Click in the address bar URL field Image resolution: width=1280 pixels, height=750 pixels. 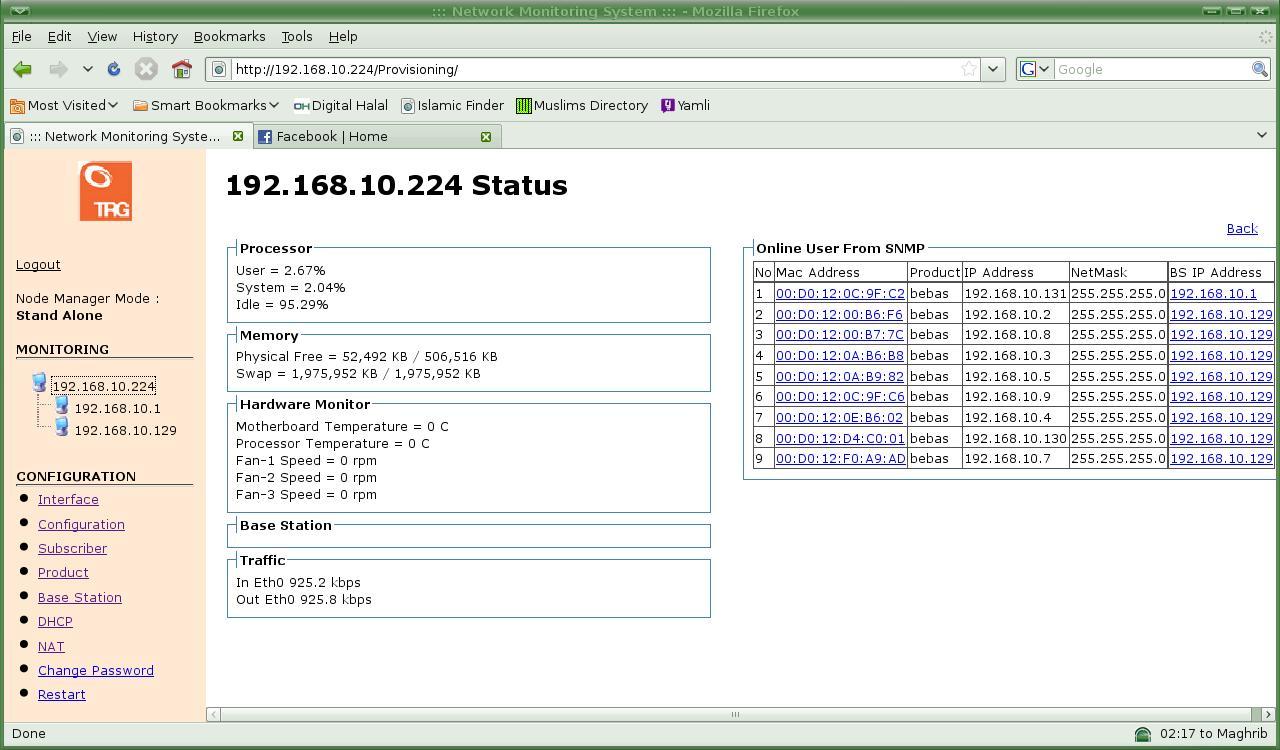(590, 69)
